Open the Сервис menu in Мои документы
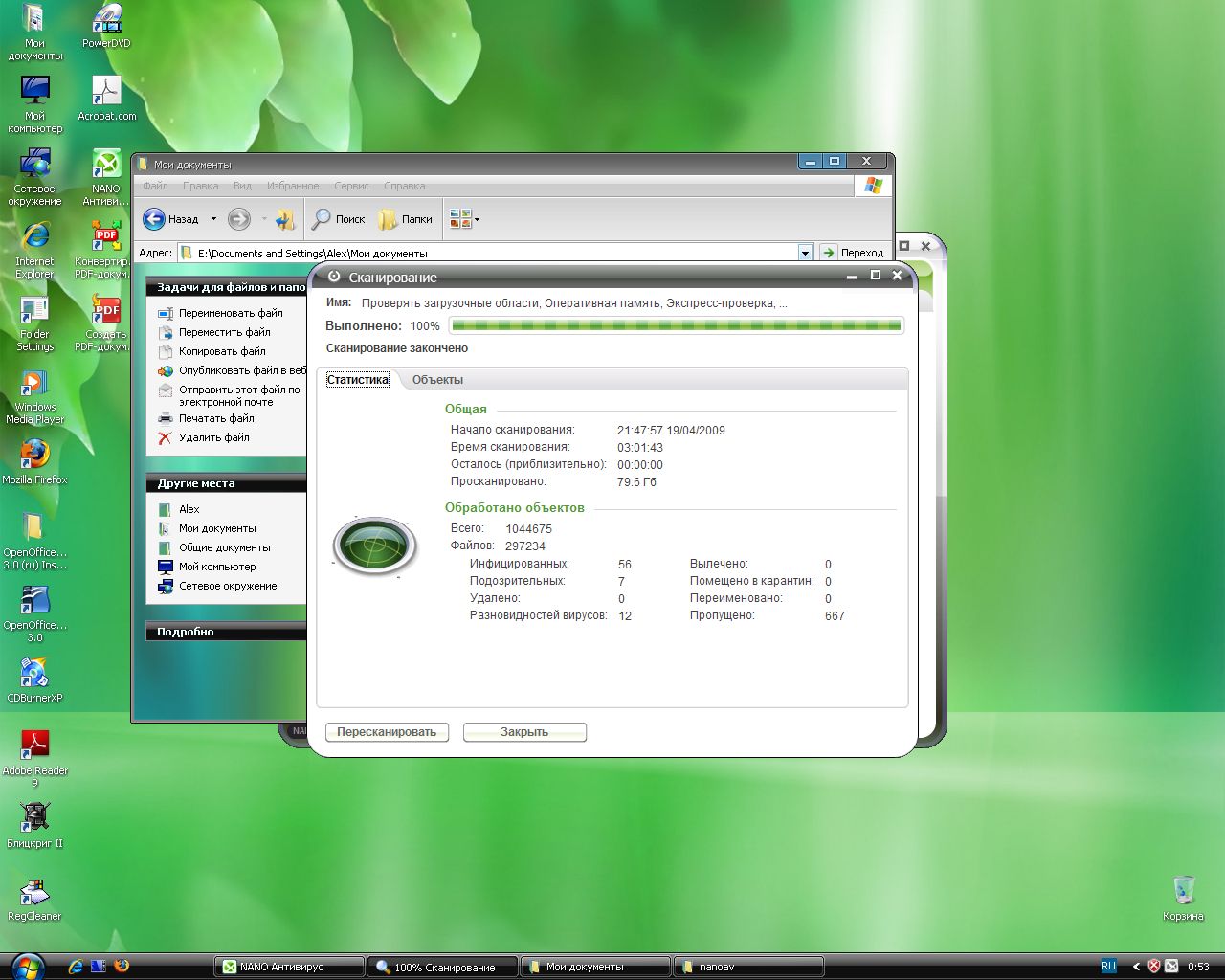 [x=351, y=186]
